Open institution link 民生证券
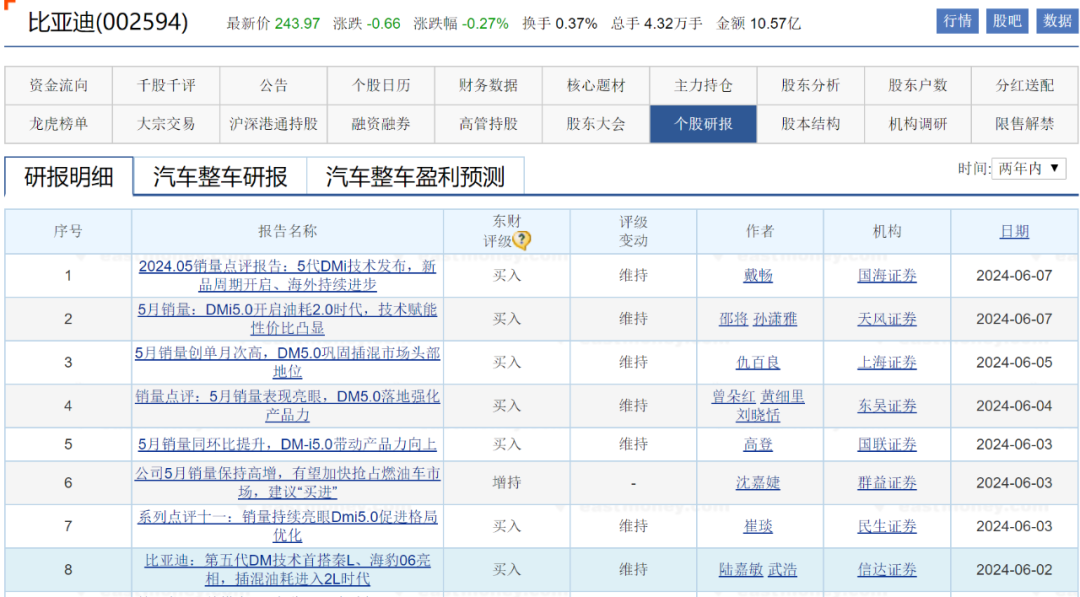The width and height of the screenshot is (1080, 597). pos(887,526)
